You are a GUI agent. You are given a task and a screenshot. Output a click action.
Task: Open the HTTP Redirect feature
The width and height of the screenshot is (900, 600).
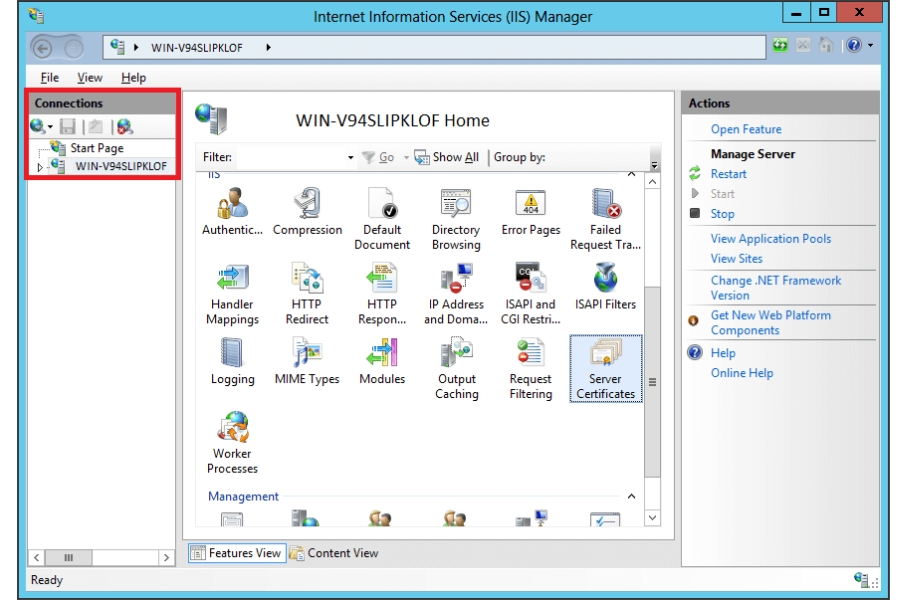[307, 294]
